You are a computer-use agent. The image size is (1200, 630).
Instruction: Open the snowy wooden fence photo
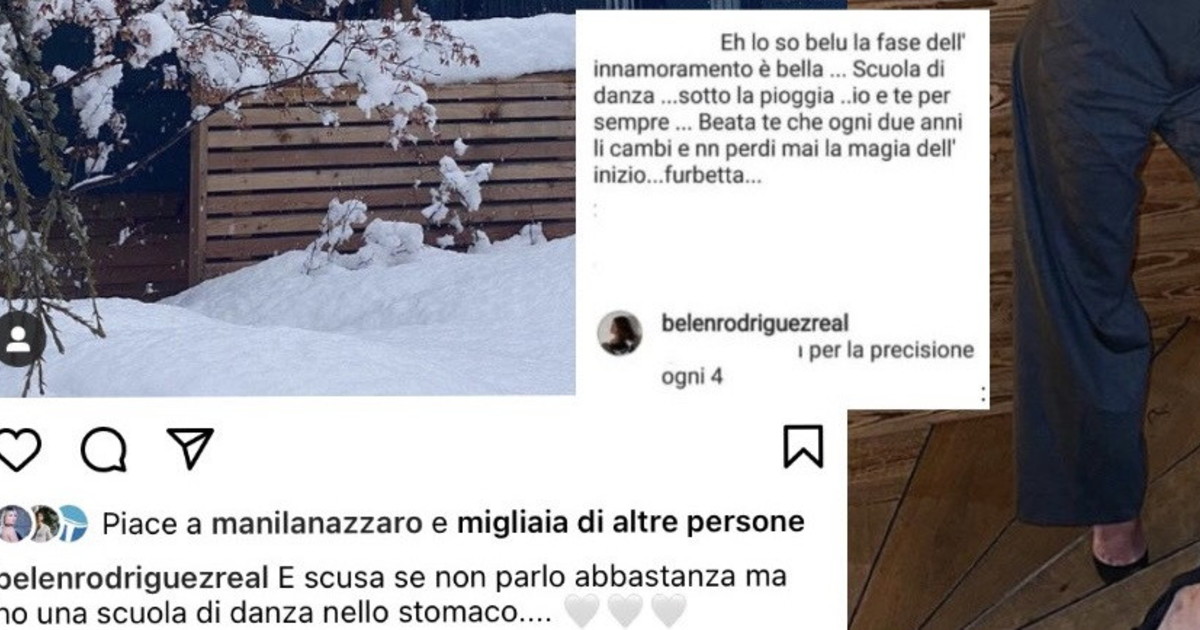(x=288, y=198)
